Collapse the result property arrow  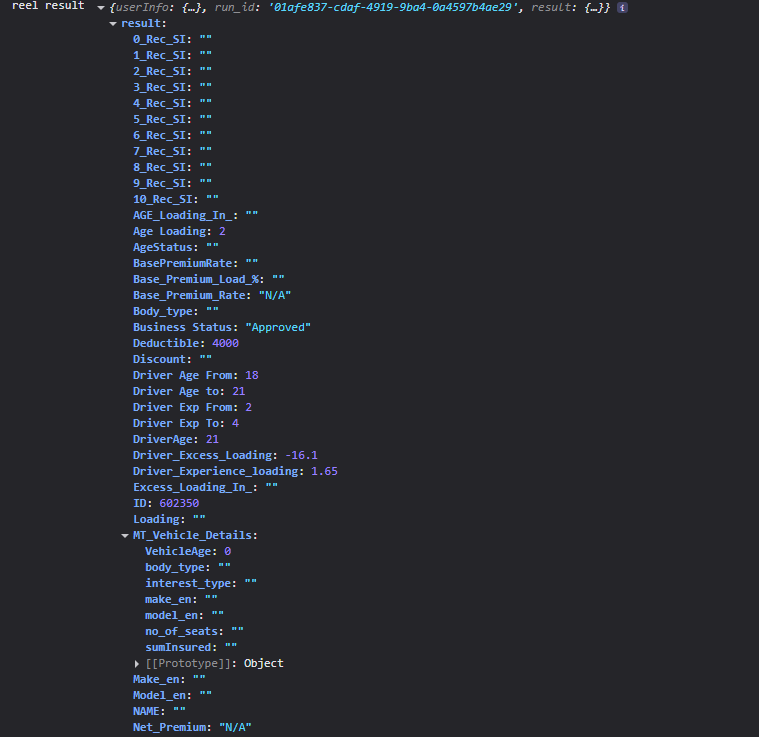coord(113,24)
